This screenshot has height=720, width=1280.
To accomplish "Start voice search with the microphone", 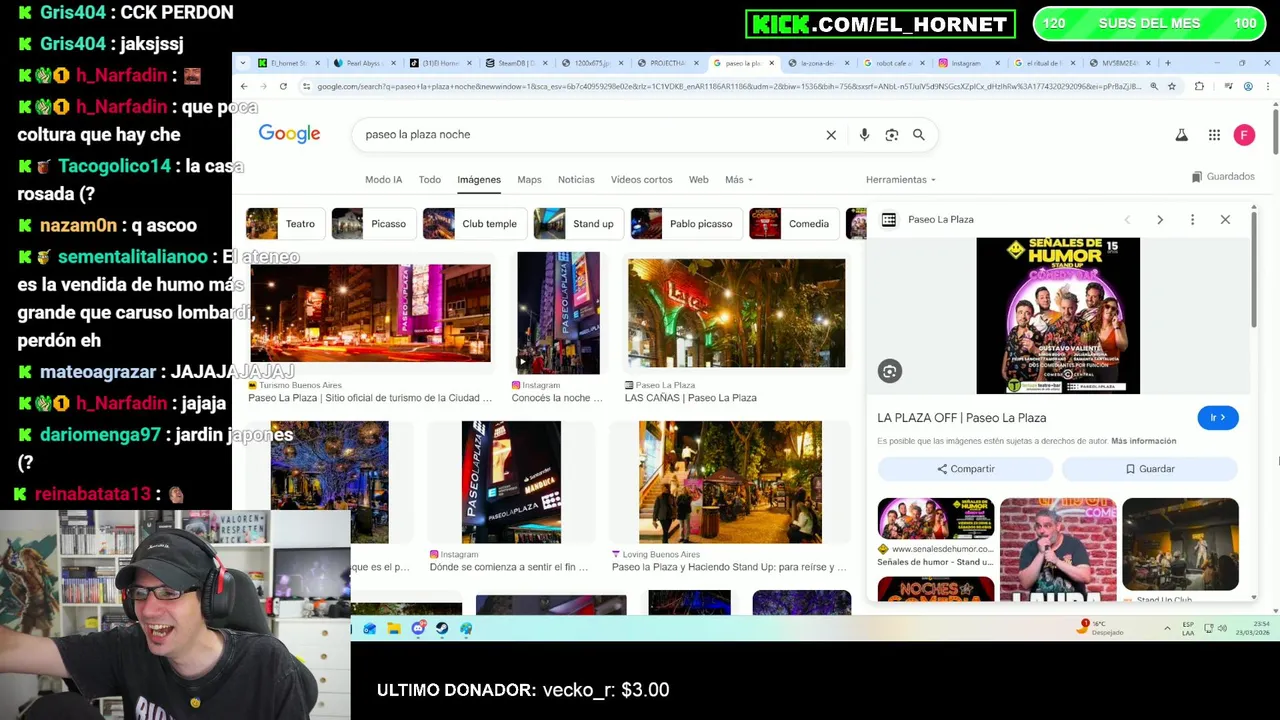I will (864, 135).
